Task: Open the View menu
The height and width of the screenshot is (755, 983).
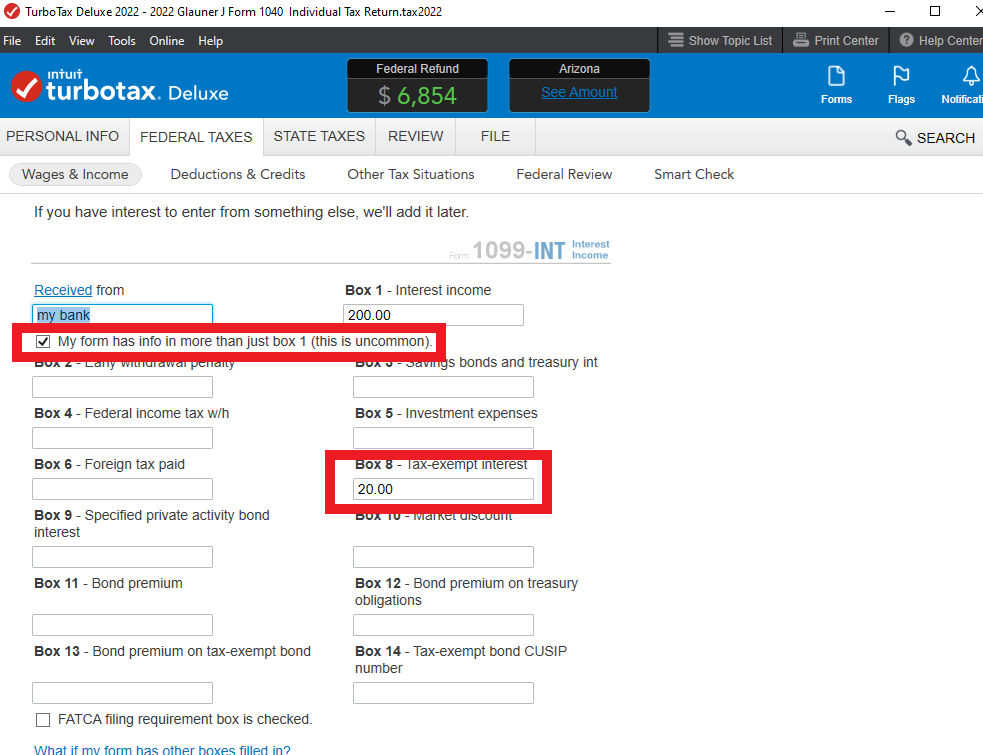Action: [81, 41]
